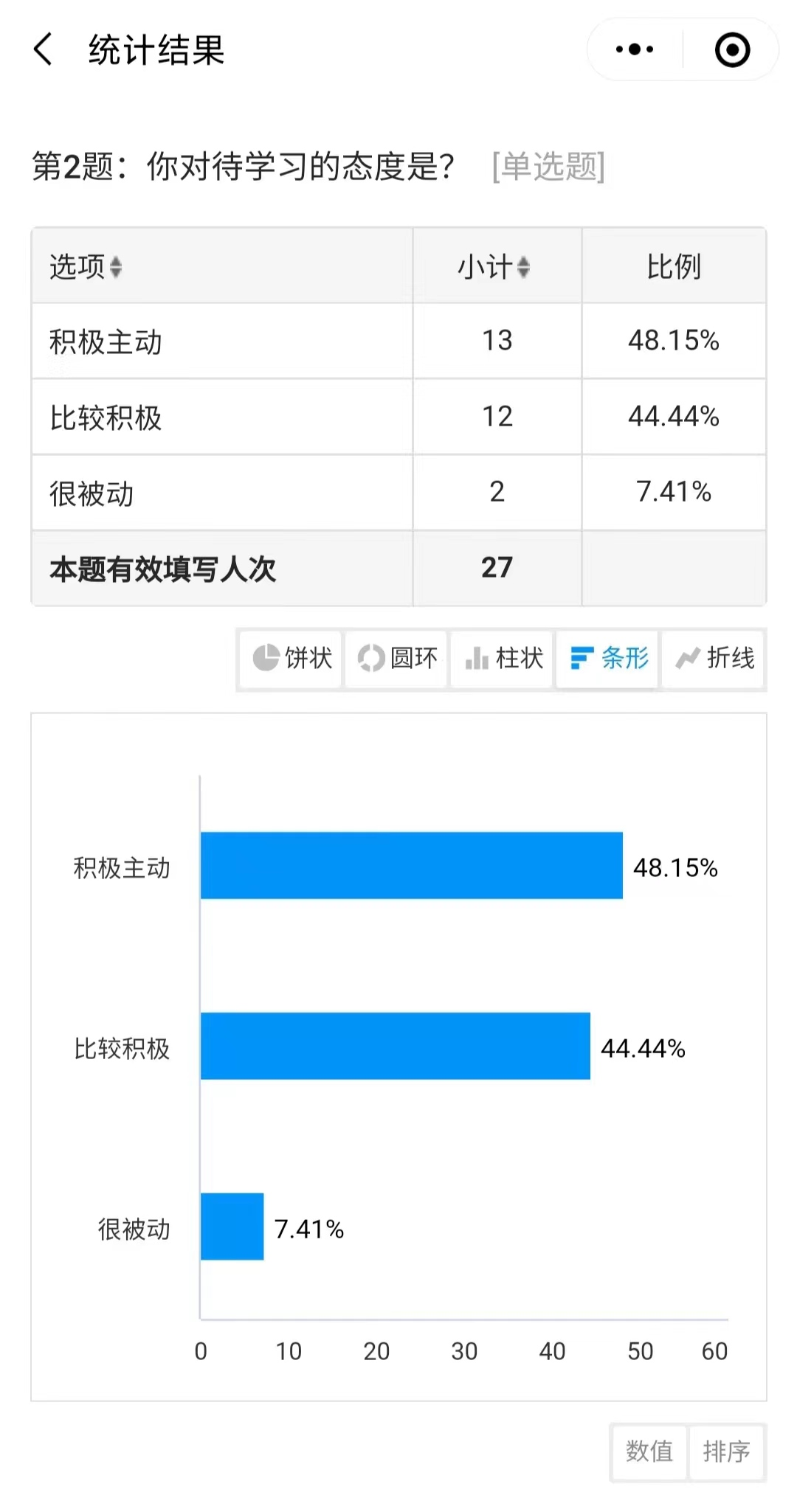The width and height of the screenshot is (797, 1512).
Task: Select the 积极主动 table row
Action: pyautogui.click(x=221, y=341)
